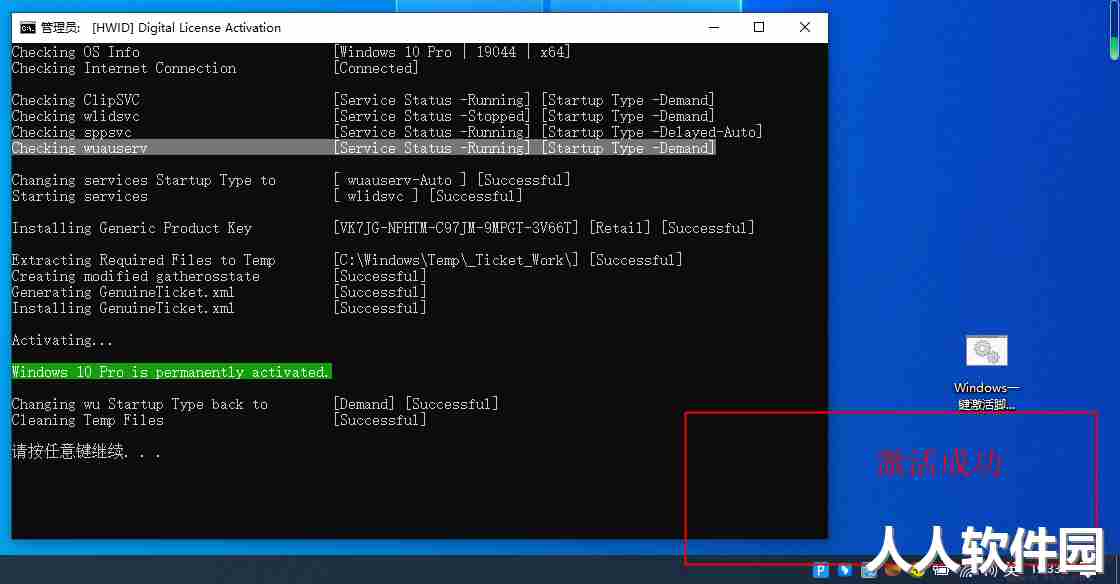Click 'Installing GenuineTicket.xml' line
Screen dimensions: 1120x584
123,308
